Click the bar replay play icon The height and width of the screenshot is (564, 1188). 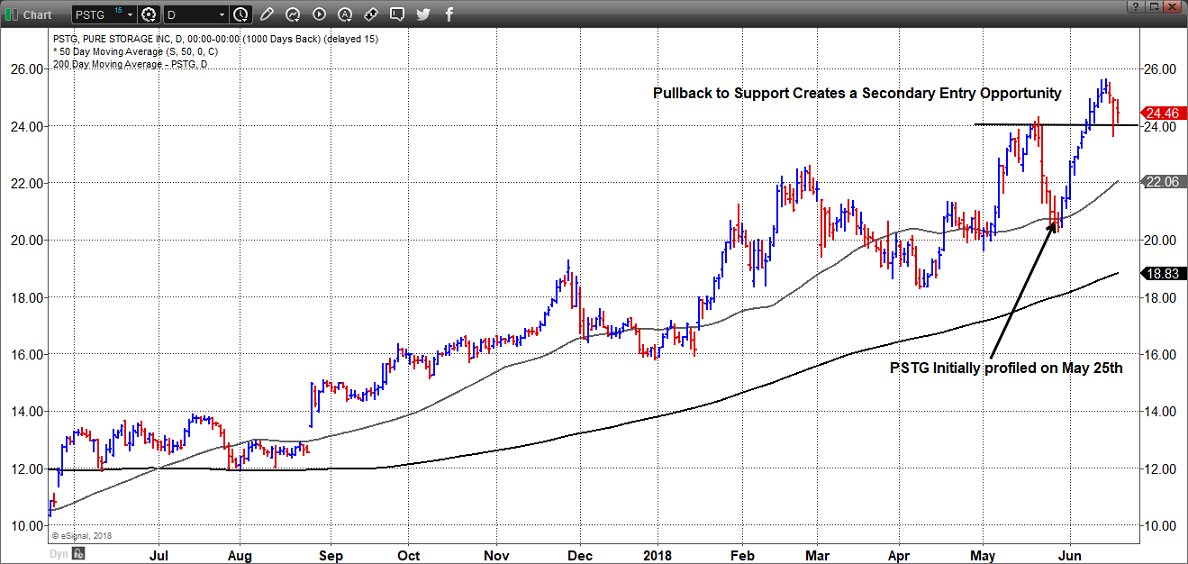coord(319,14)
